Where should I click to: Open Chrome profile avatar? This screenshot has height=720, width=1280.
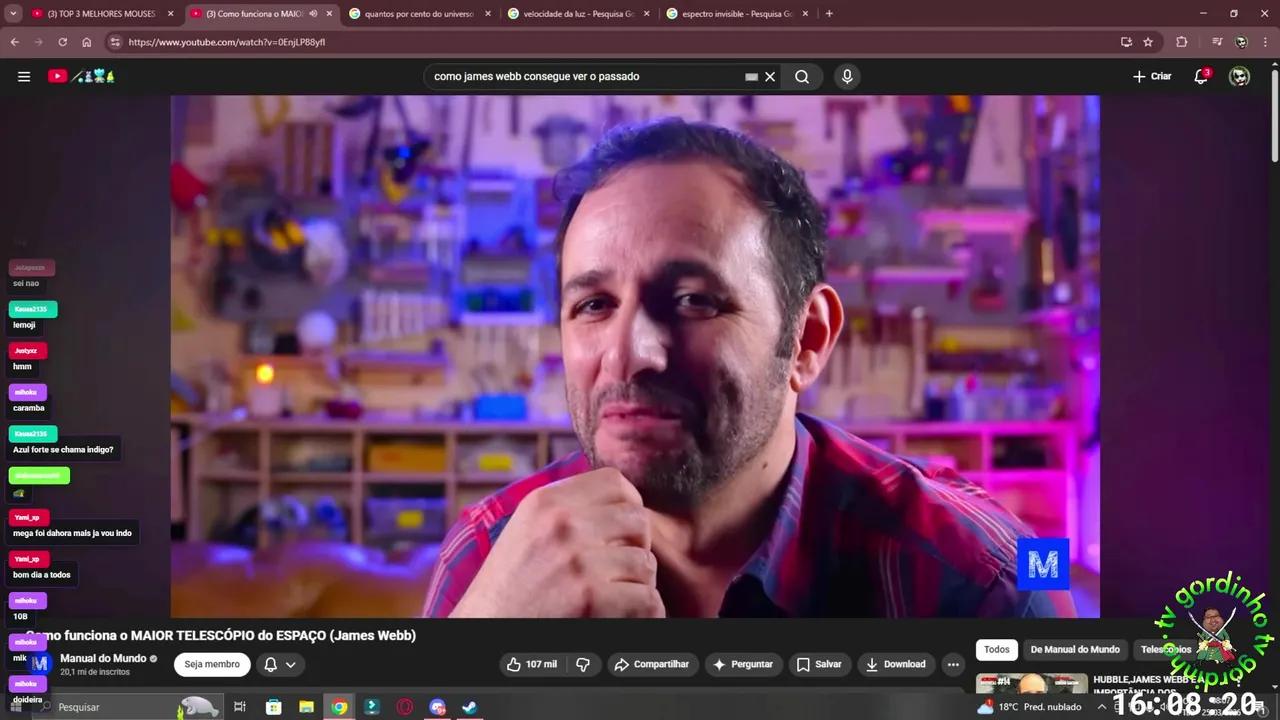1241,42
